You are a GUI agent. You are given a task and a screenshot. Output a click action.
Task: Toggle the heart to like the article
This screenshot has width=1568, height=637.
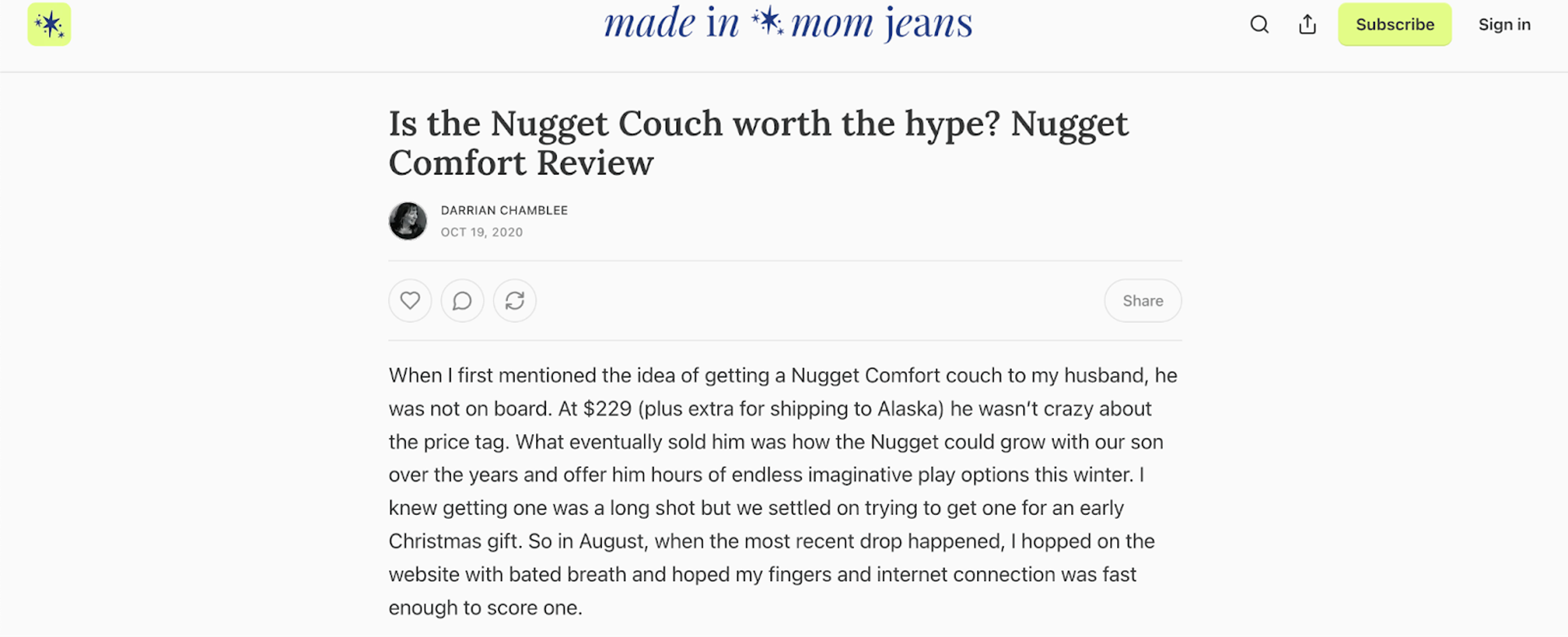pyautogui.click(x=410, y=300)
